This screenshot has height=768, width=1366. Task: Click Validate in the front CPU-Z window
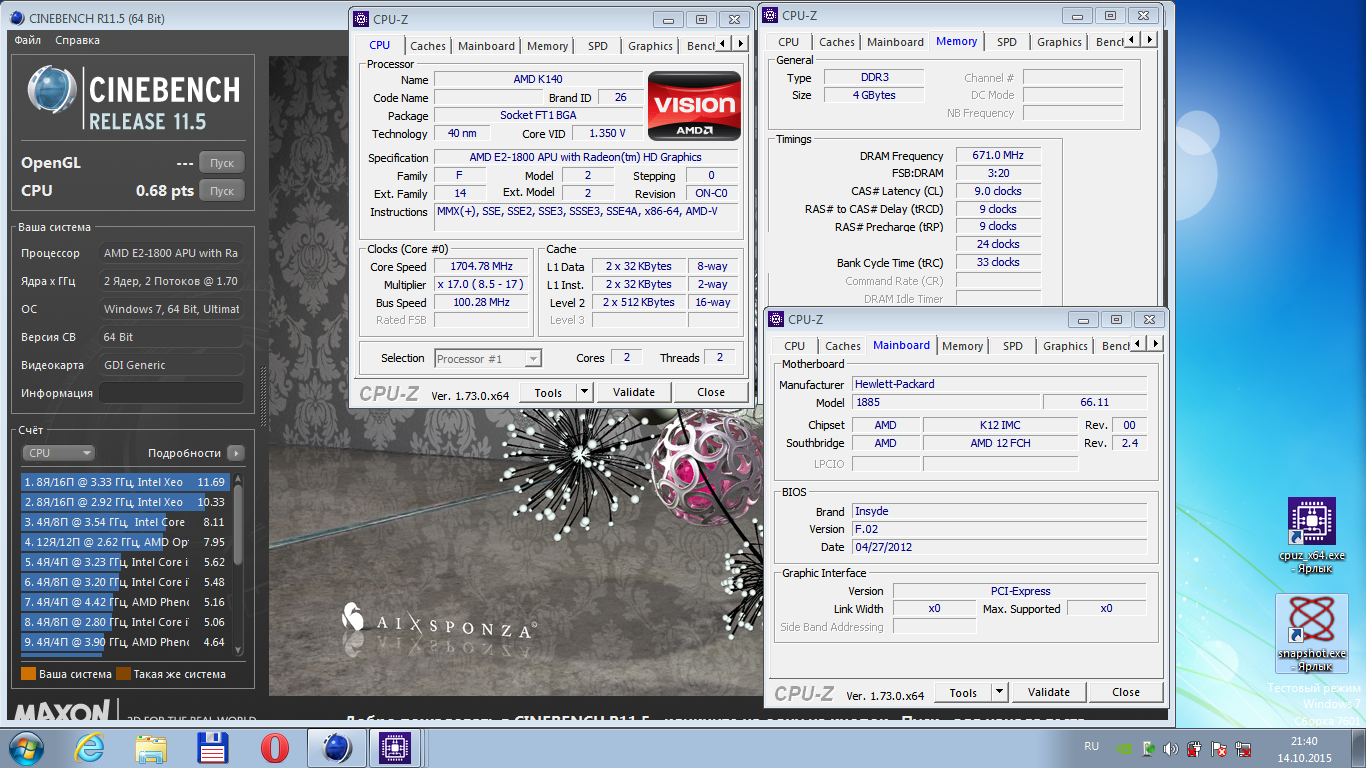634,393
